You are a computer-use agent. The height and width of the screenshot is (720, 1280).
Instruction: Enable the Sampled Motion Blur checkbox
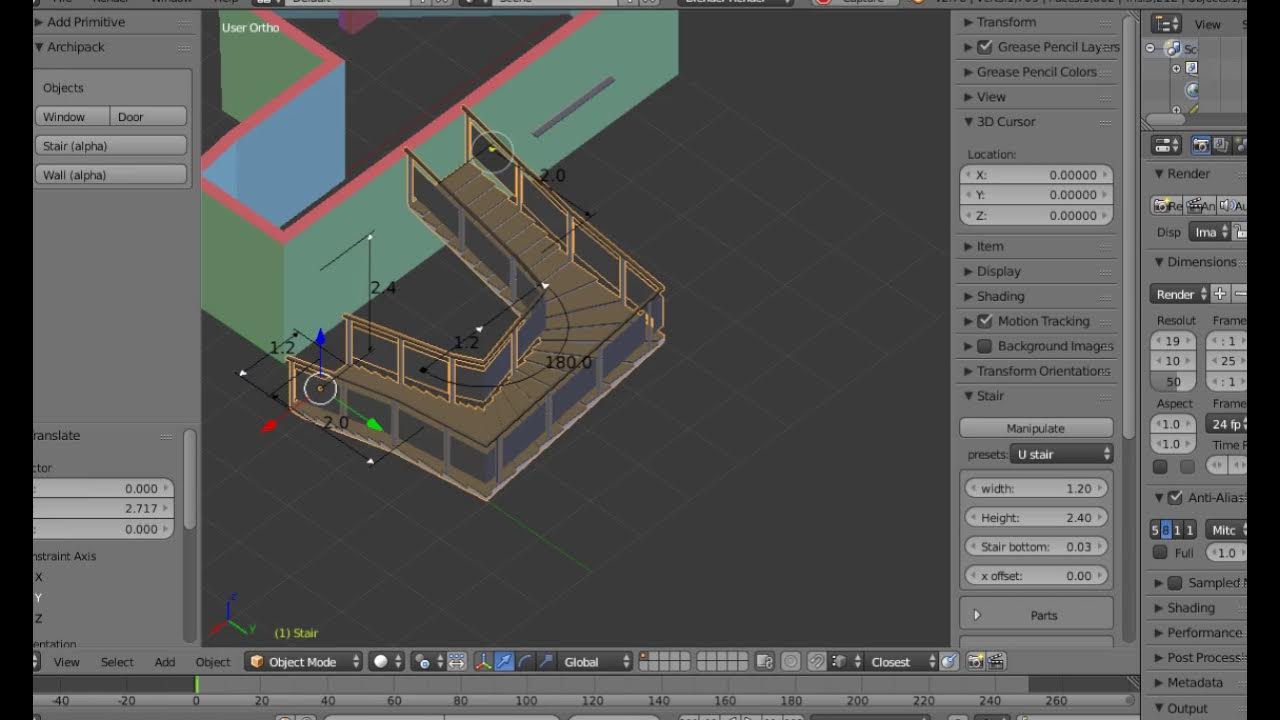tap(1175, 583)
